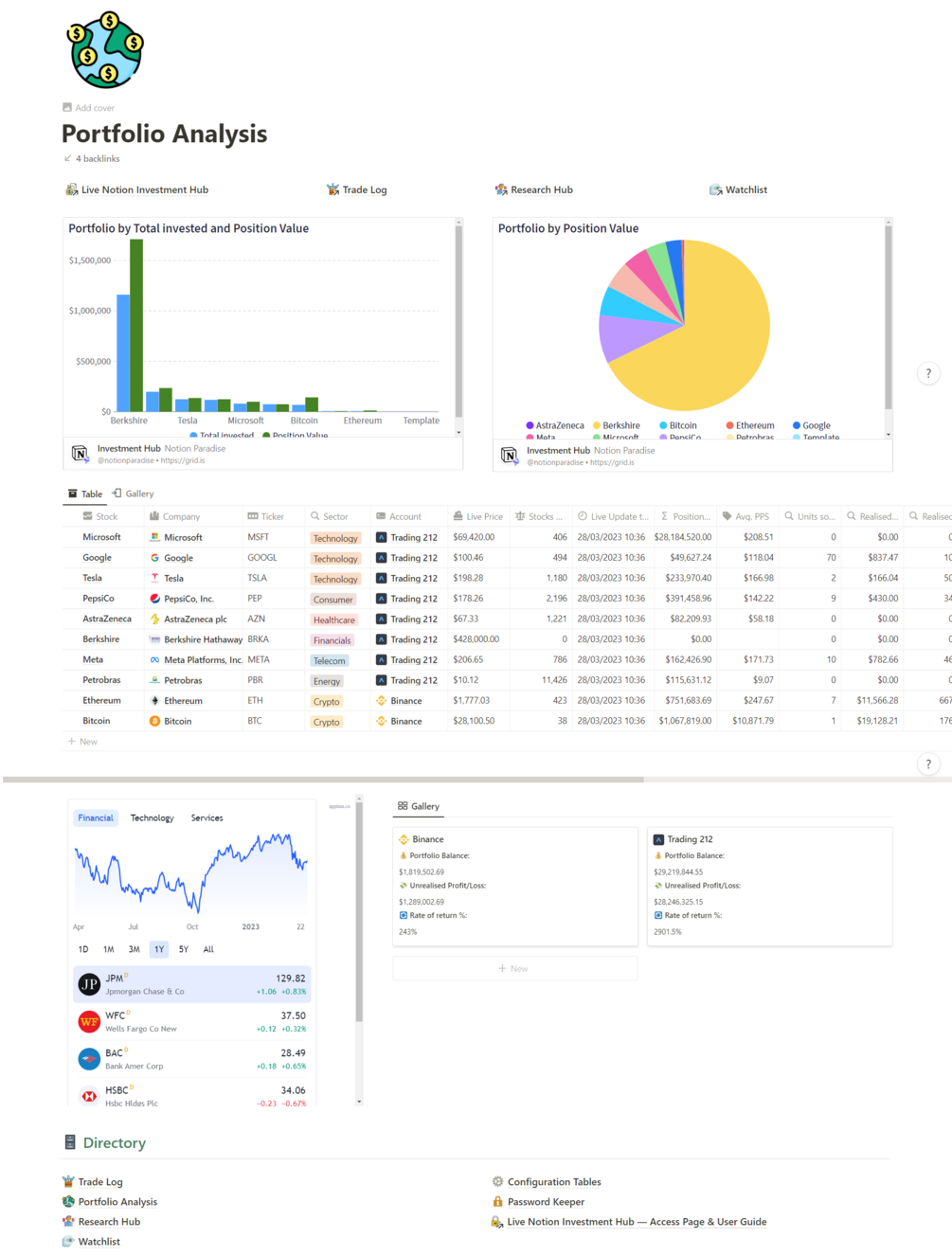Click the Wells Fargo WFC logo
Screen dimensions: 952x1257
pos(89,1021)
